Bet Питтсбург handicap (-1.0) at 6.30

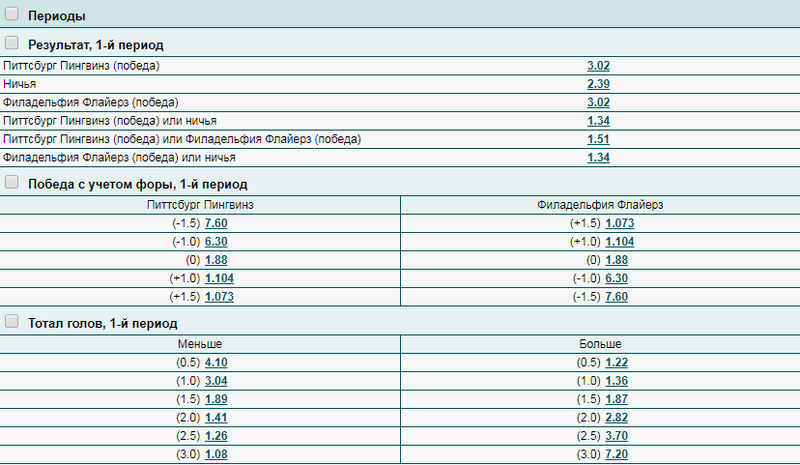tap(216, 242)
